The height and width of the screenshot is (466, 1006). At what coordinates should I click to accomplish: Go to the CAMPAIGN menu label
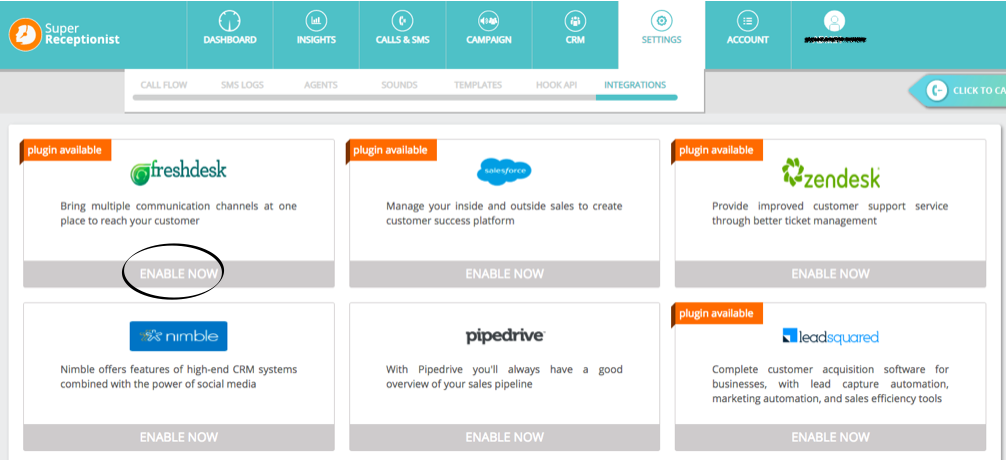click(489, 40)
